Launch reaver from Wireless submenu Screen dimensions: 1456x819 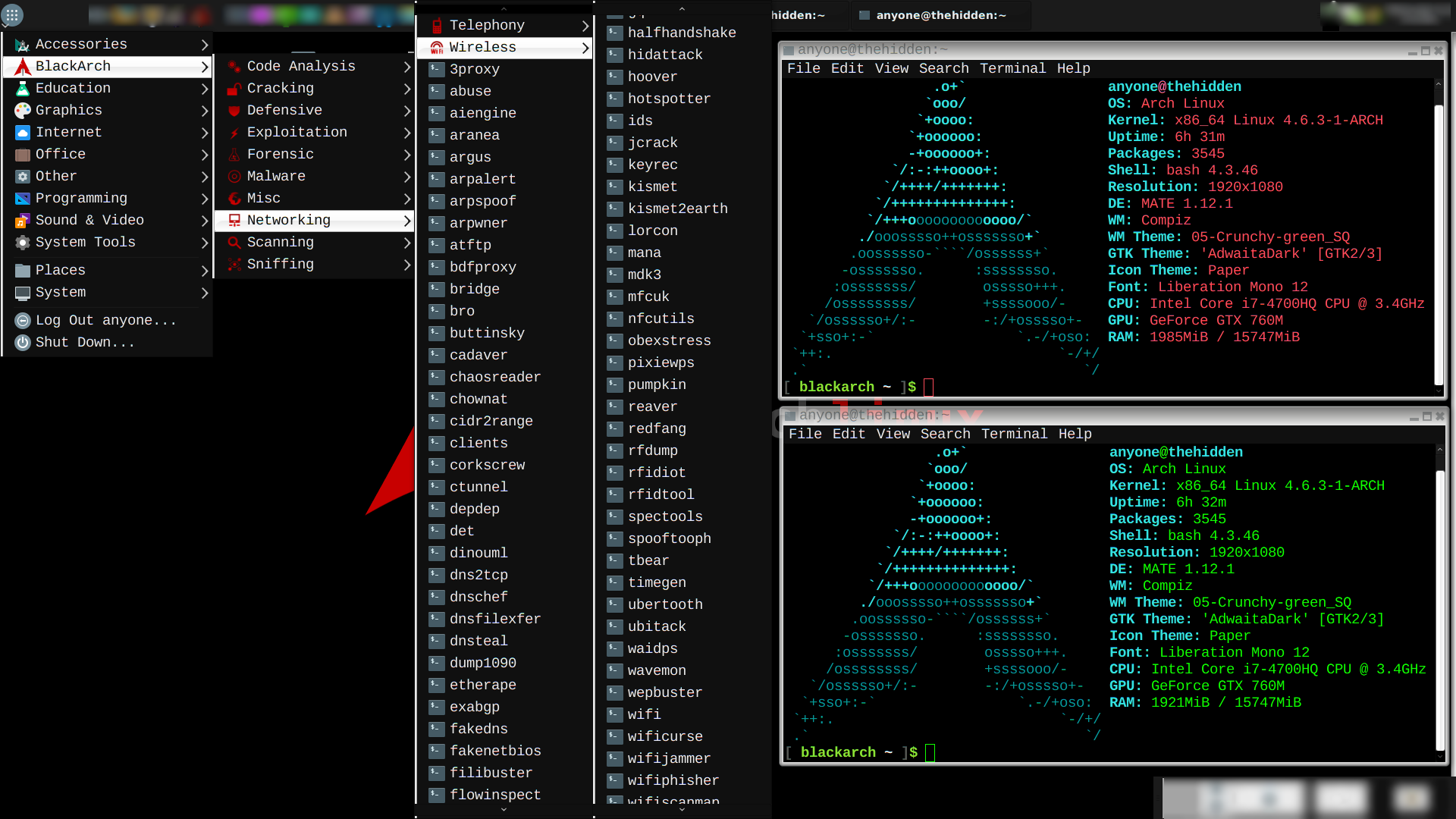pos(652,407)
